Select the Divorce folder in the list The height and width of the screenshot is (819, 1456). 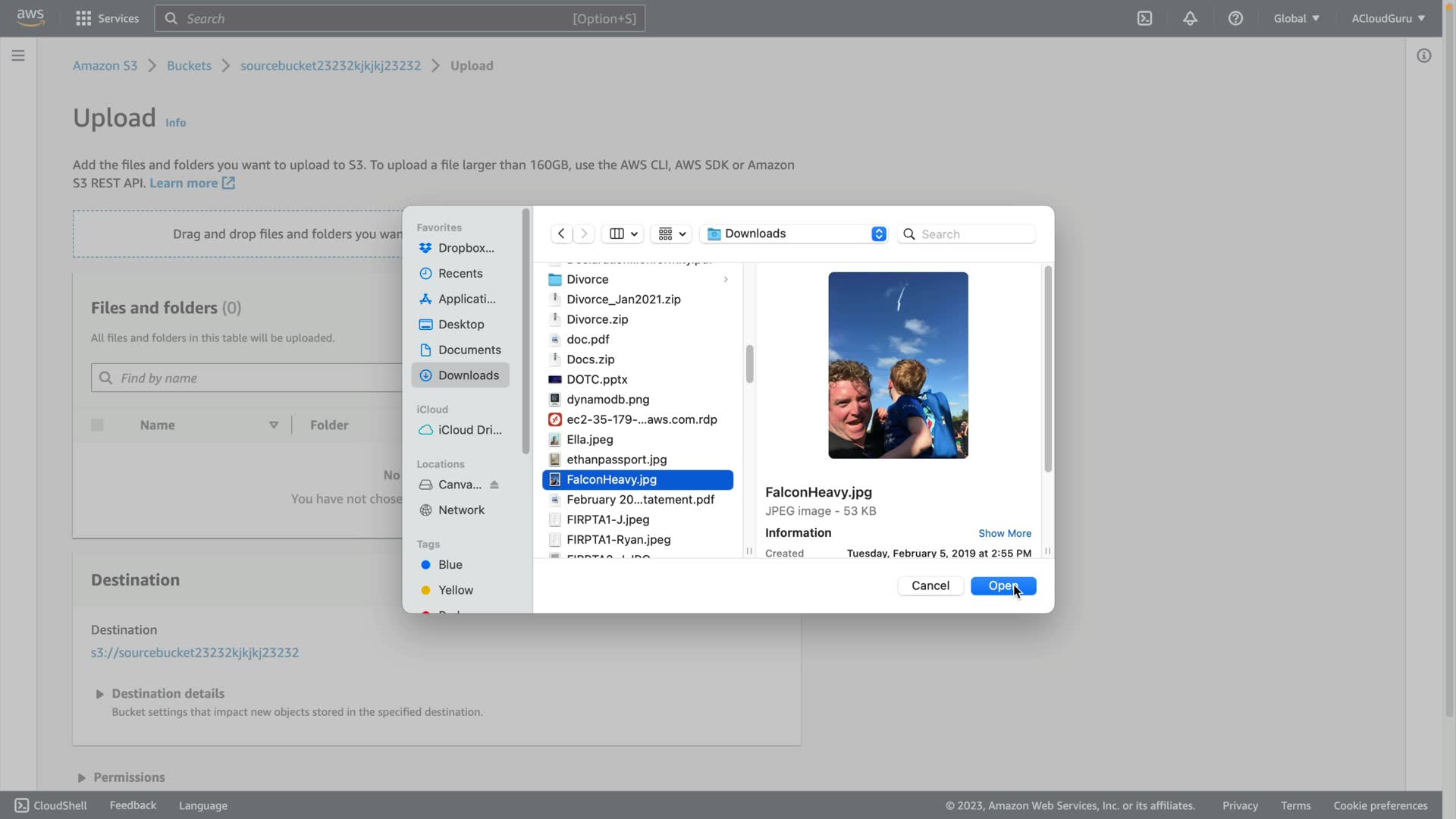pos(587,279)
